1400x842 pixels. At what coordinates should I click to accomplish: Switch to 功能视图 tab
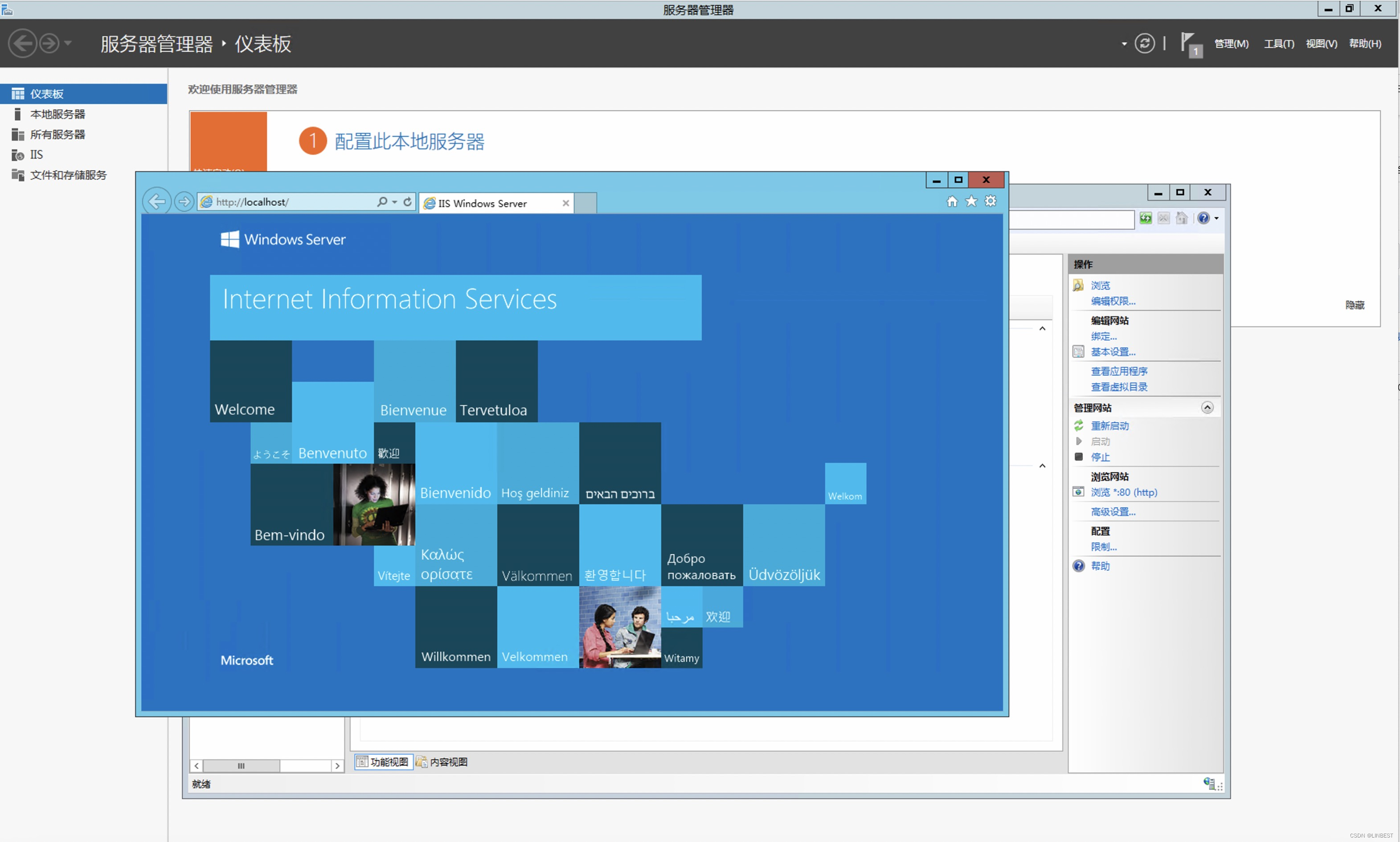click(383, 762)
